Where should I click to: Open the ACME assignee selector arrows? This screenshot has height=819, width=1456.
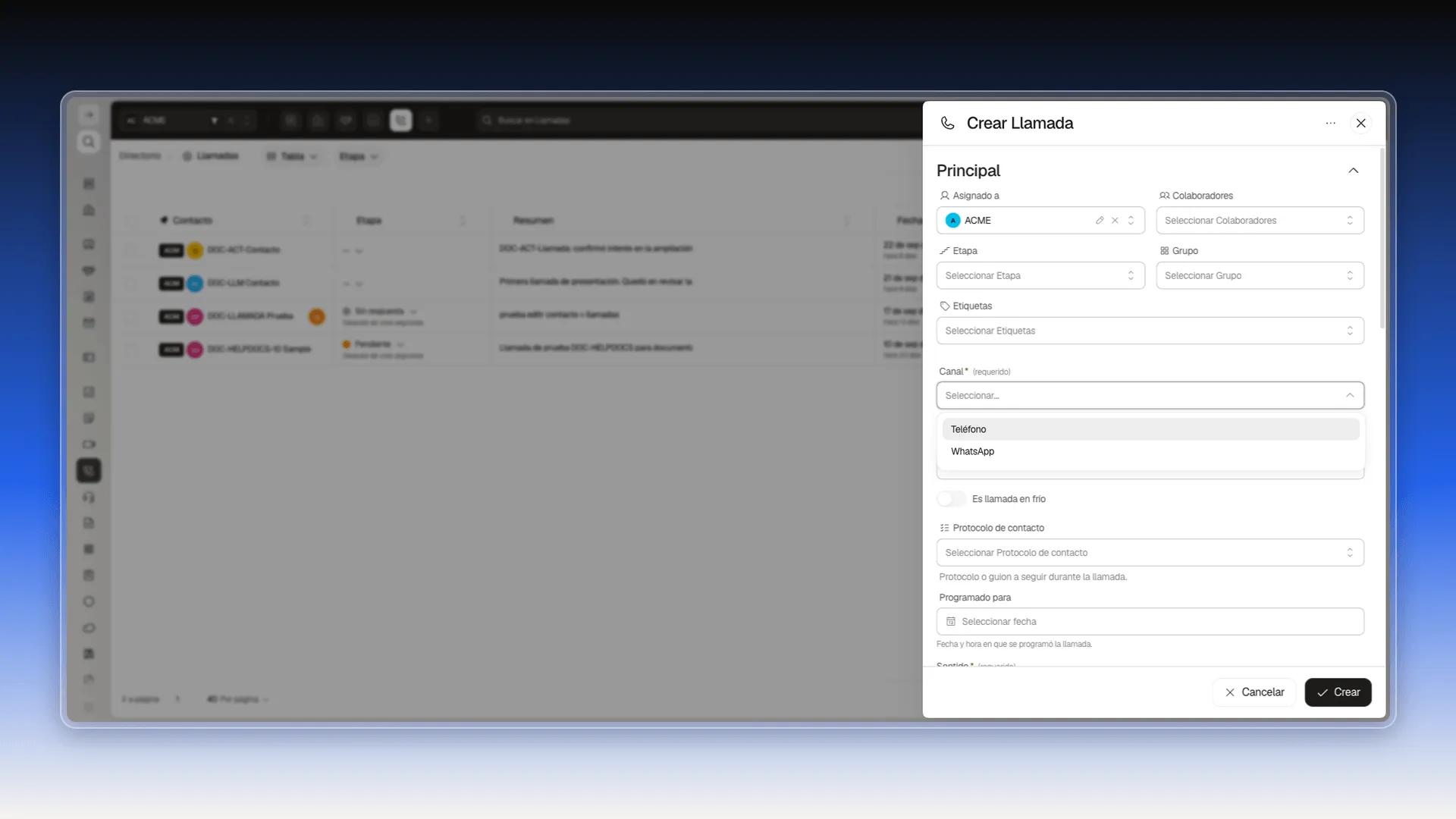coord(1131,221)
